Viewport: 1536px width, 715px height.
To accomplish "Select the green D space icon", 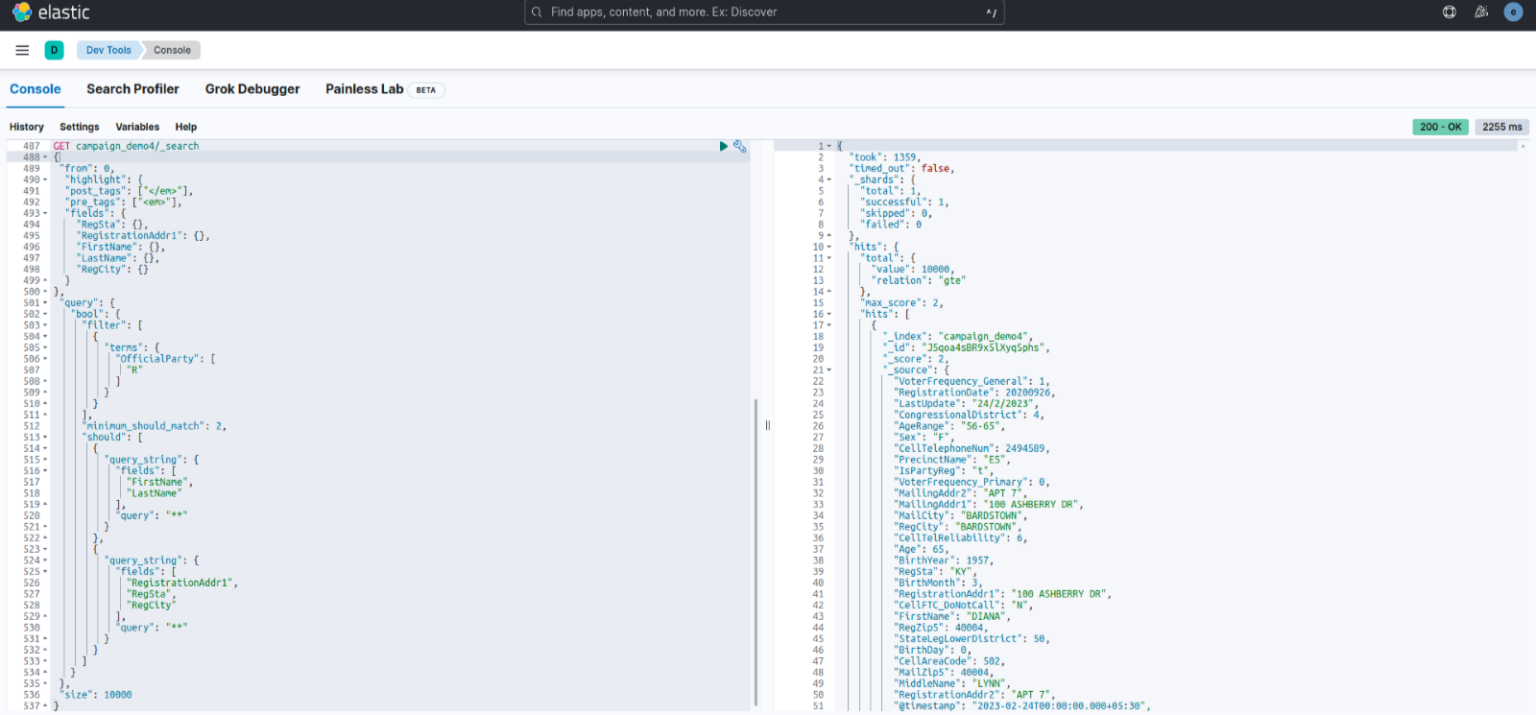I will pyautogui.click(x=54, y=48).
